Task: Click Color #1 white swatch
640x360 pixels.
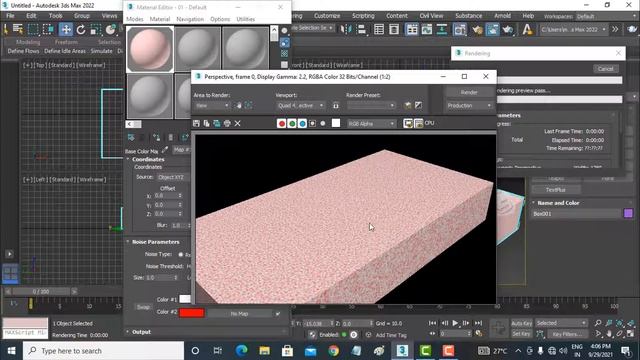Action: [185, 299]
